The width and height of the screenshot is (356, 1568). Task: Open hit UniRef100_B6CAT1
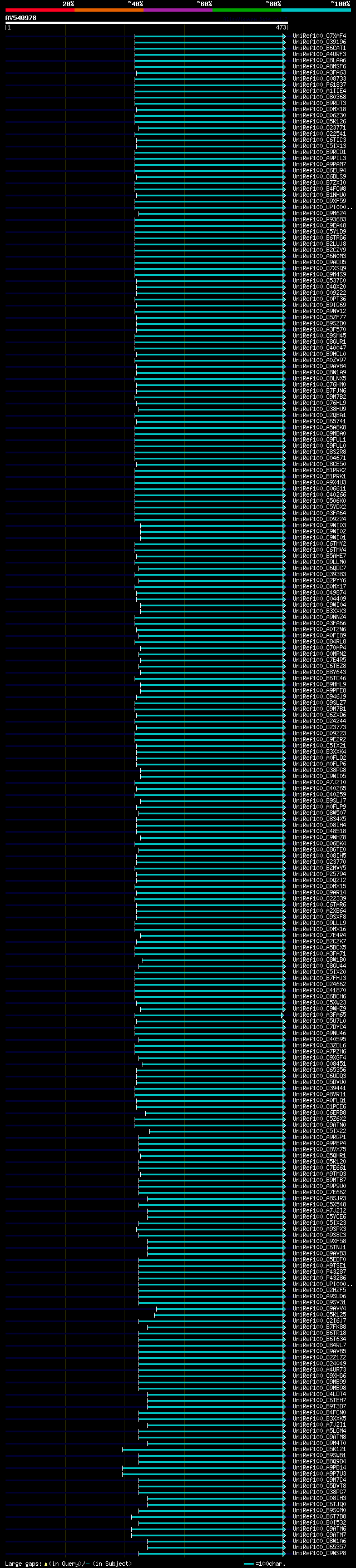coord(319,48)
